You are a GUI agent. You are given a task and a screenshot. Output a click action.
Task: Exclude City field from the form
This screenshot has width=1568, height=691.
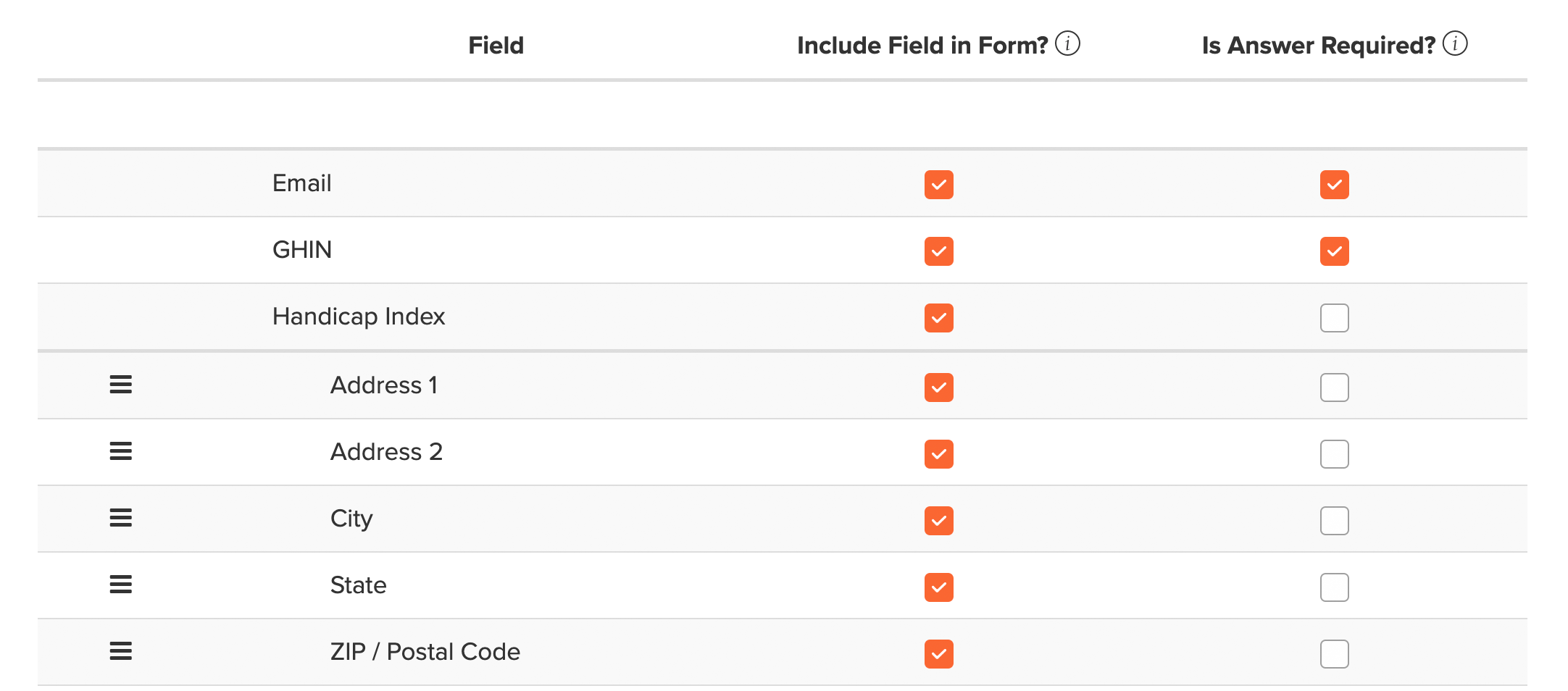click(938, 521)
